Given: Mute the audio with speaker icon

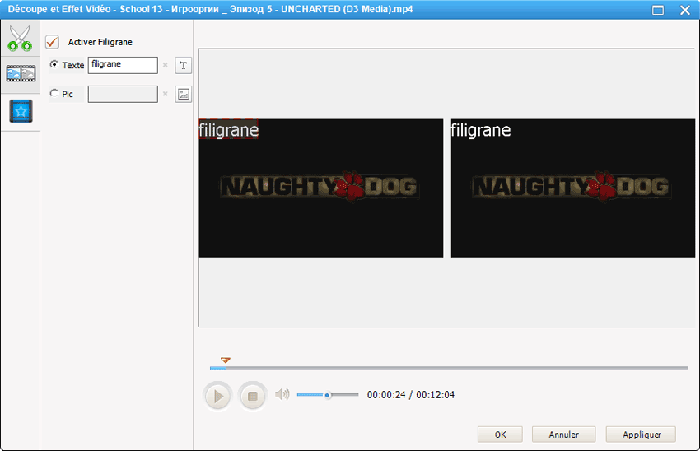Looking at the screenshot, I should point(282,394).
